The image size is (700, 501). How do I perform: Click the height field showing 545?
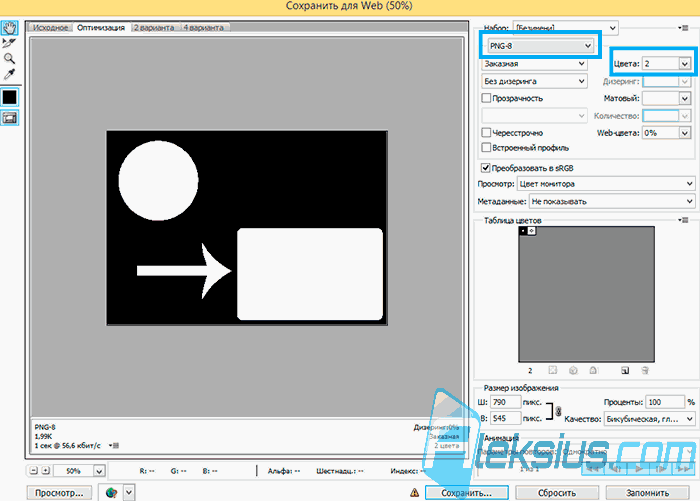tap(505, 418)
